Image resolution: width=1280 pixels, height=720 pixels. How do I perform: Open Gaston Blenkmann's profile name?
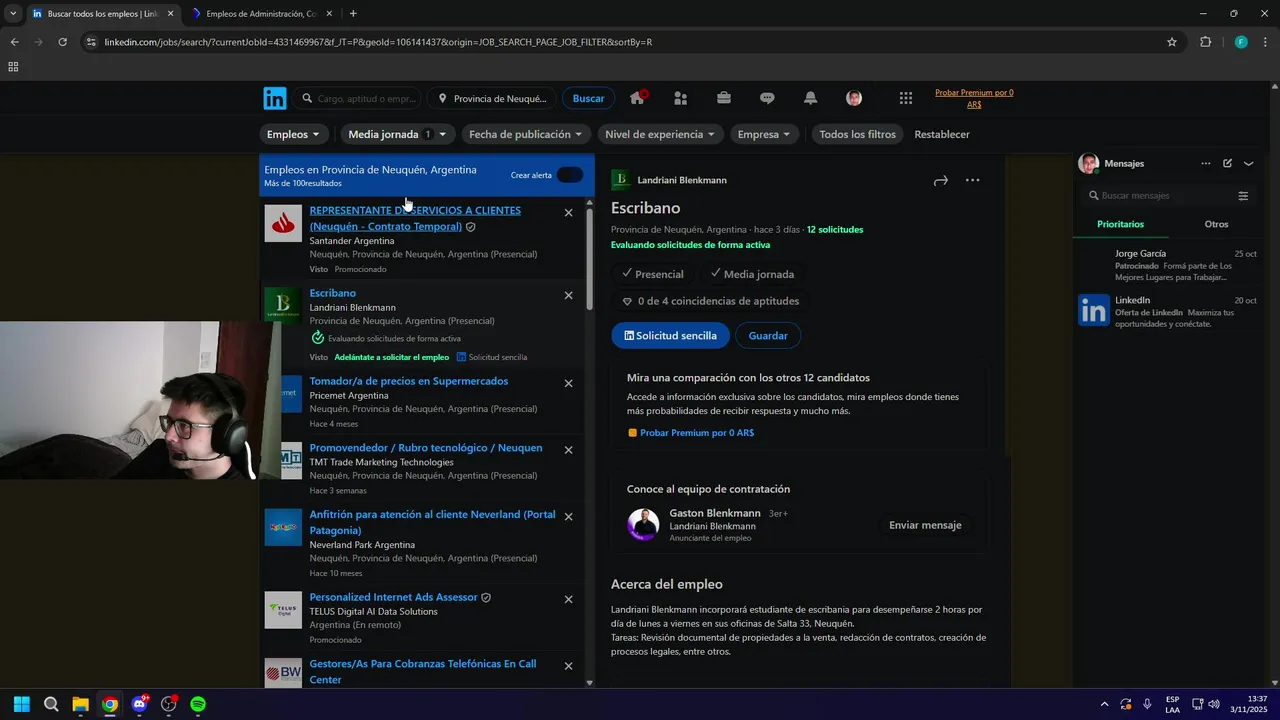pyautogui.click(x=715, y=513)
